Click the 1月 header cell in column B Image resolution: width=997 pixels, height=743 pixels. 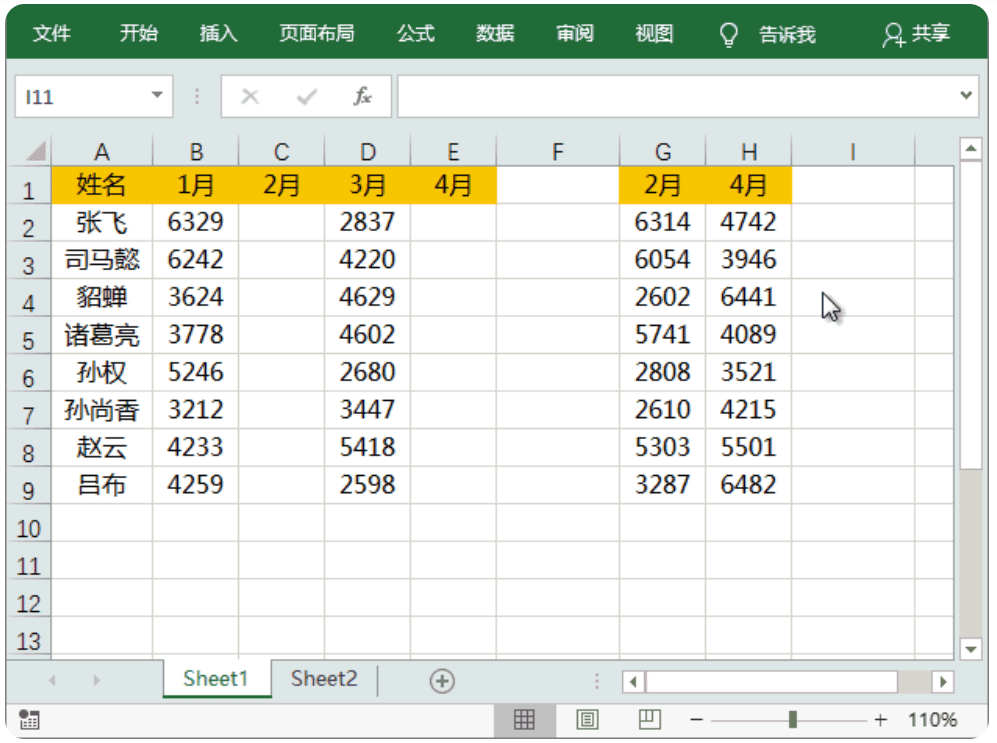tap(195, 185)
